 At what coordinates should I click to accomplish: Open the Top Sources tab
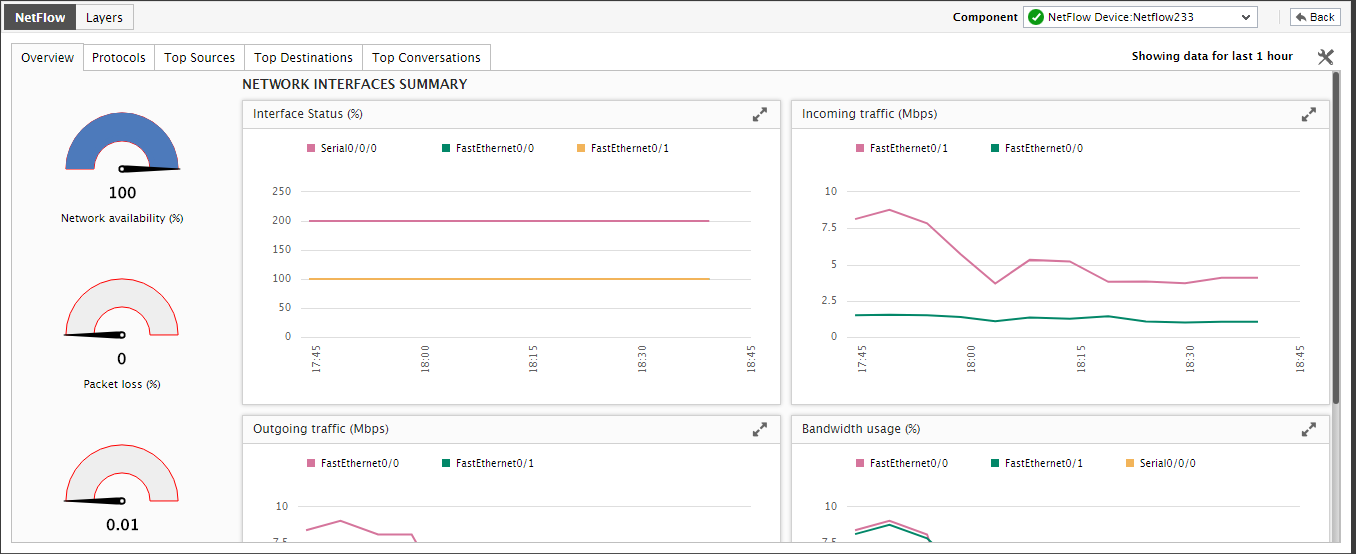tap(200, 58)
